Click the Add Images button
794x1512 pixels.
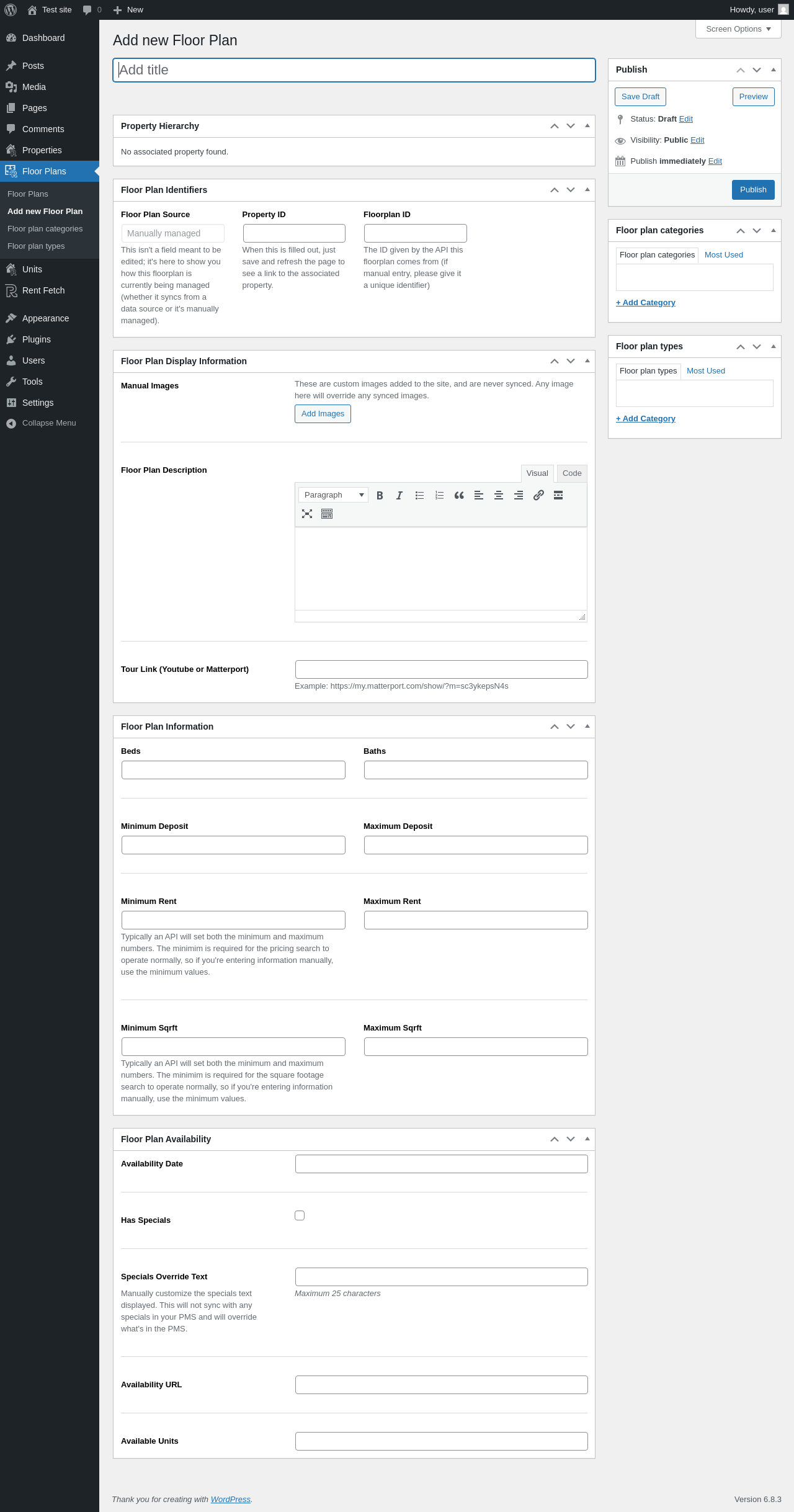coord(323,414)
